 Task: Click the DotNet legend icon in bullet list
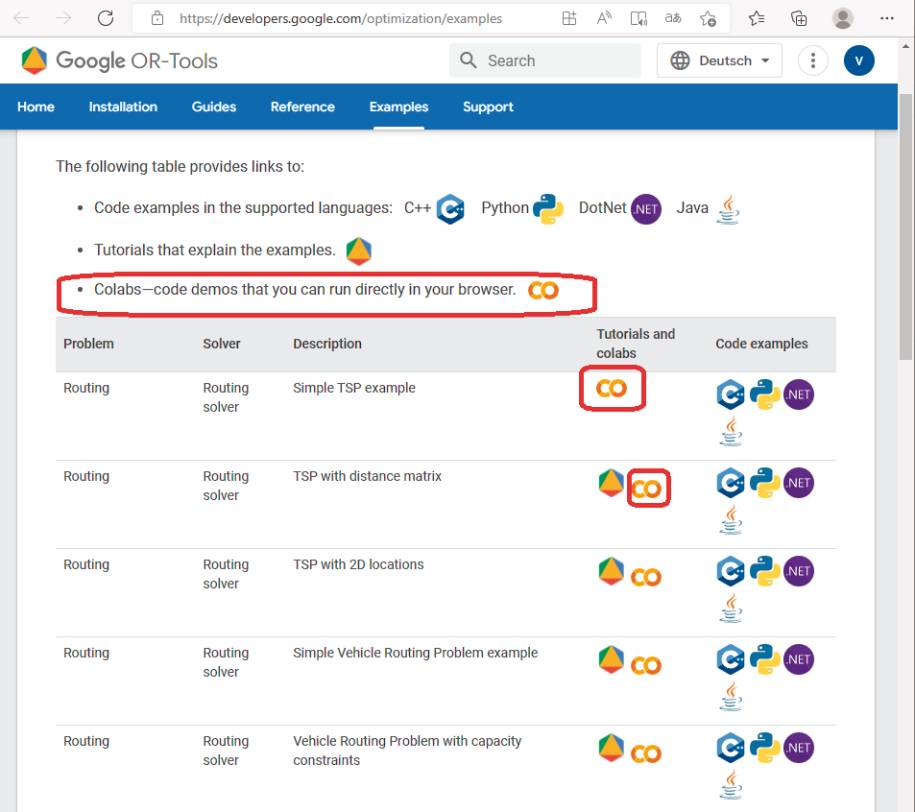[646, 209]
